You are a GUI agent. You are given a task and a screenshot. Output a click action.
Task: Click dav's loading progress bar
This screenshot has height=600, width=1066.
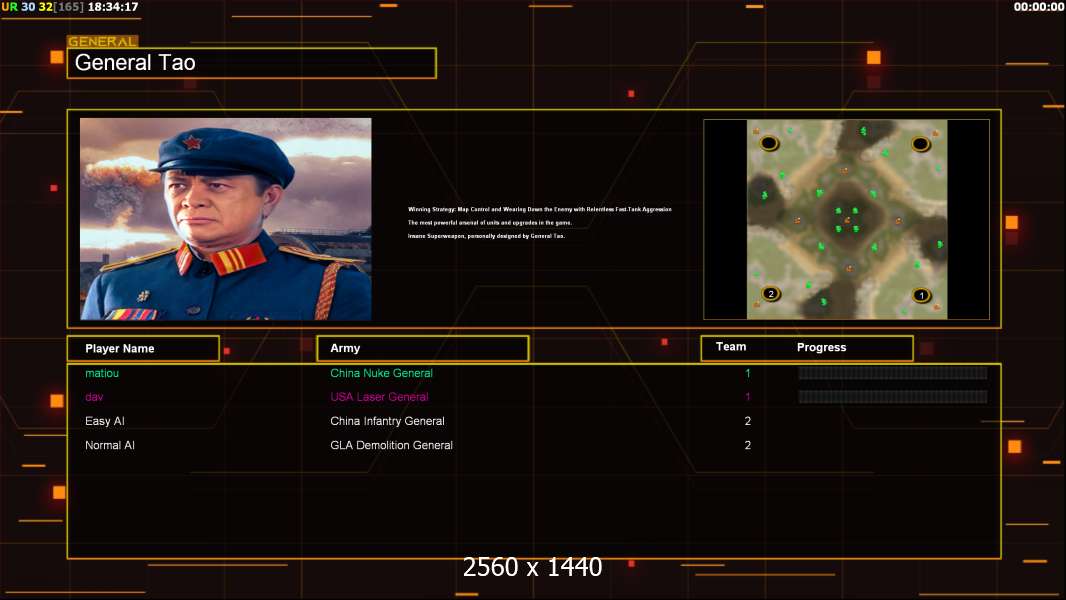pos(893,397)
